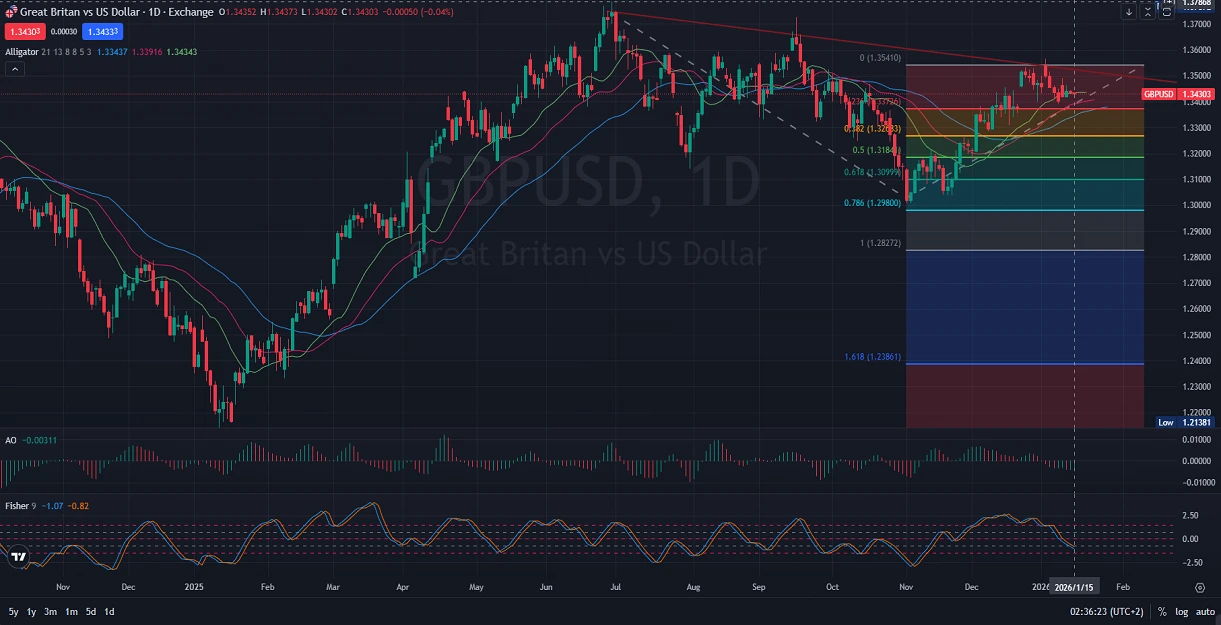Open the Alligator indicator legend
The width and height of the screenshot is (1221, 625).
(x=22, y=51)
